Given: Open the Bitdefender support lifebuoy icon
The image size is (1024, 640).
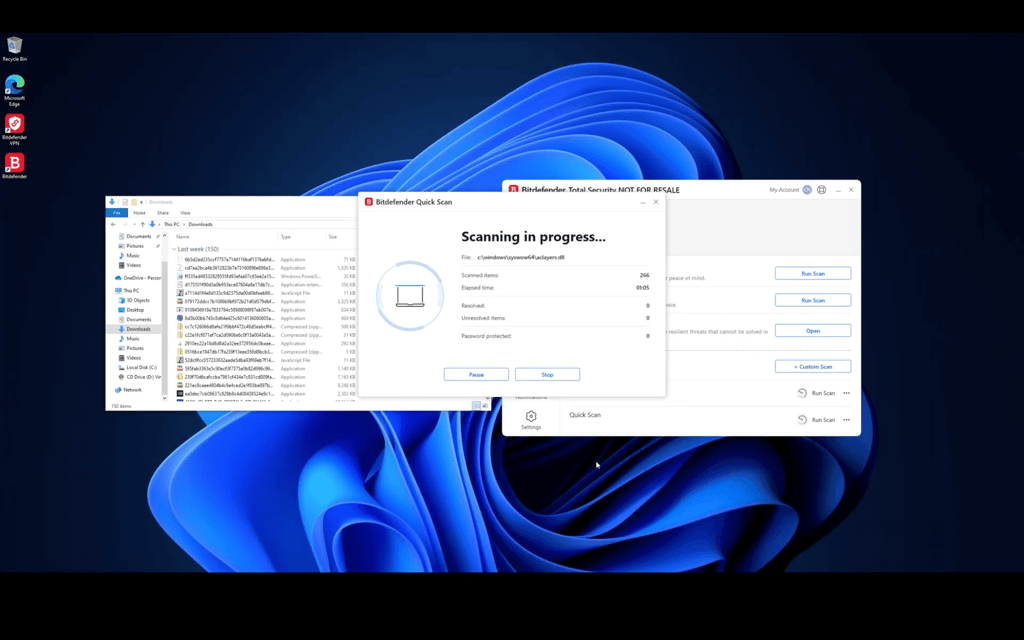Looking at the screenshot, I should click(822, 189).
